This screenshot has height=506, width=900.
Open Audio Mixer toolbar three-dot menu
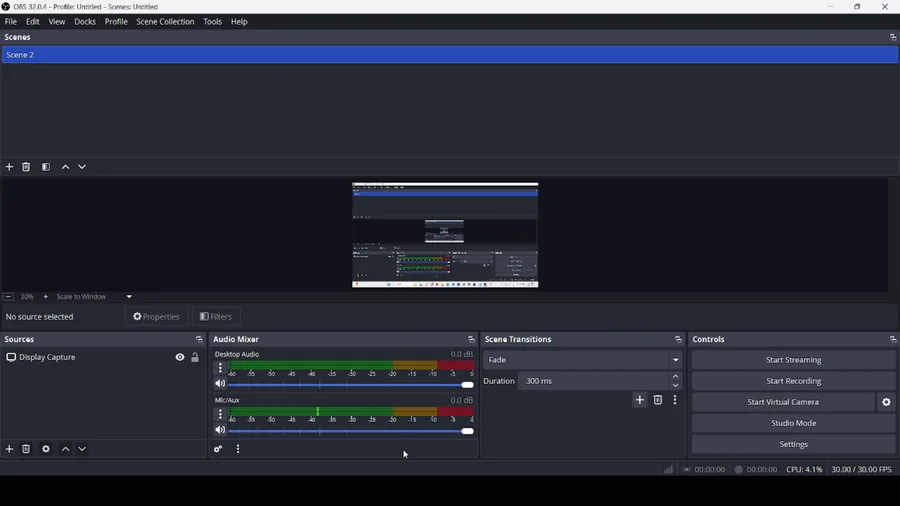(x=238, y=449)
